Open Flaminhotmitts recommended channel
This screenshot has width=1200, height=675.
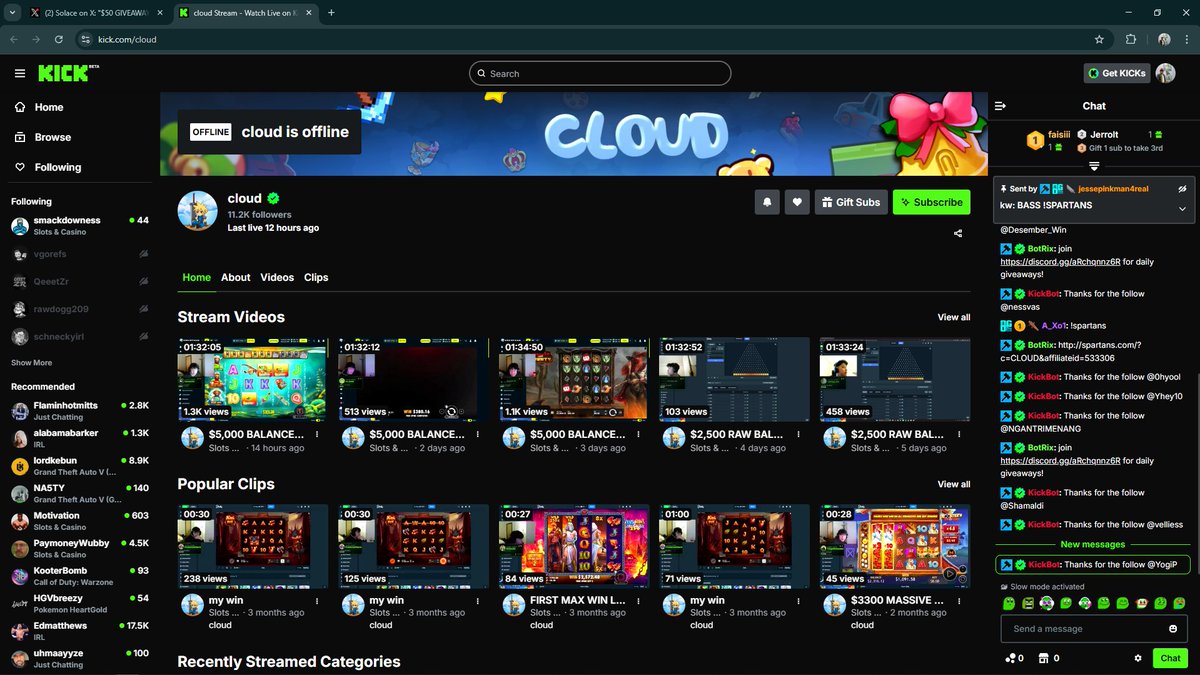pyautogui.click(x=80, y=410)
